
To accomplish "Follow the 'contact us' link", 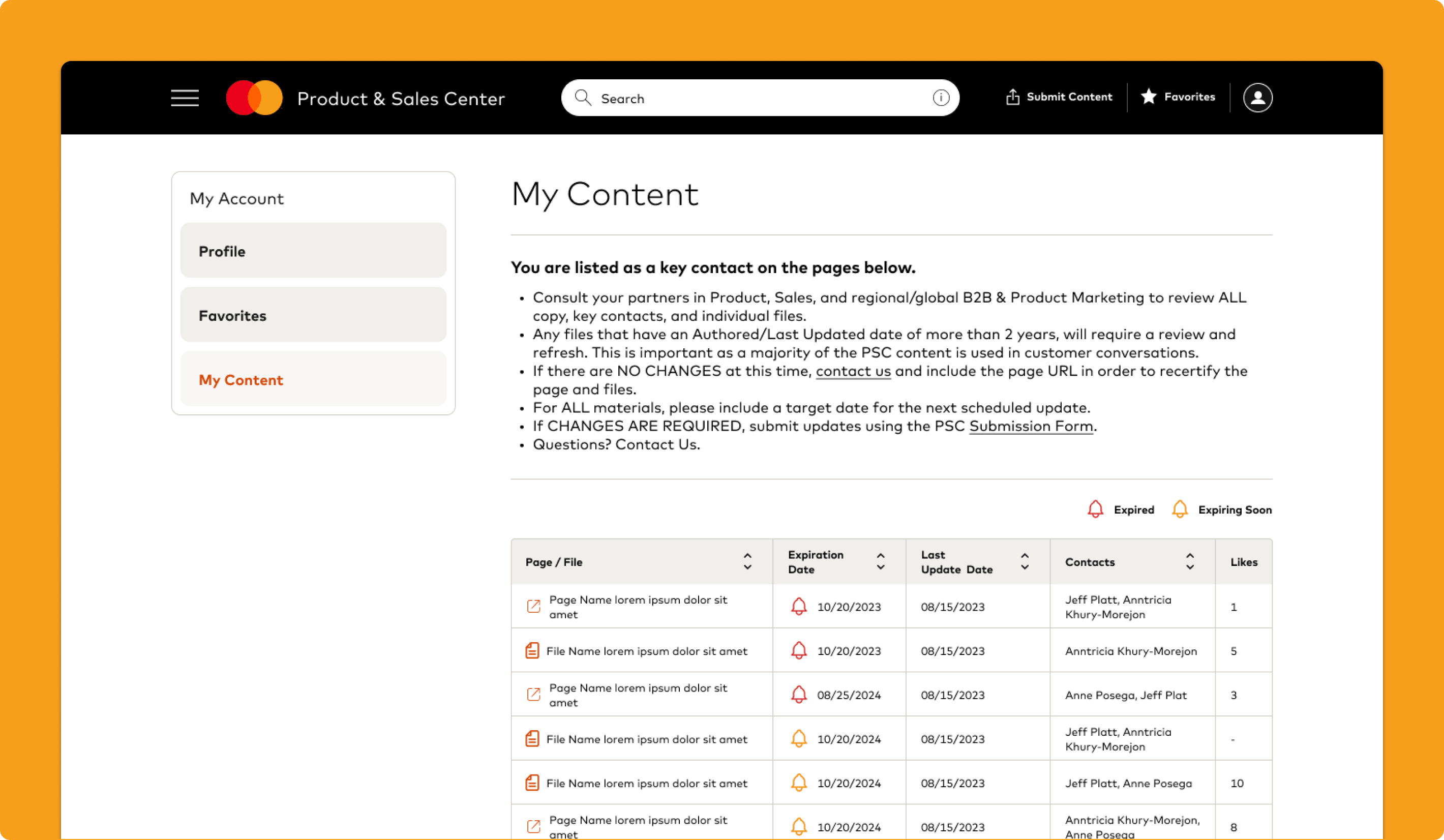I will (853, 371).
